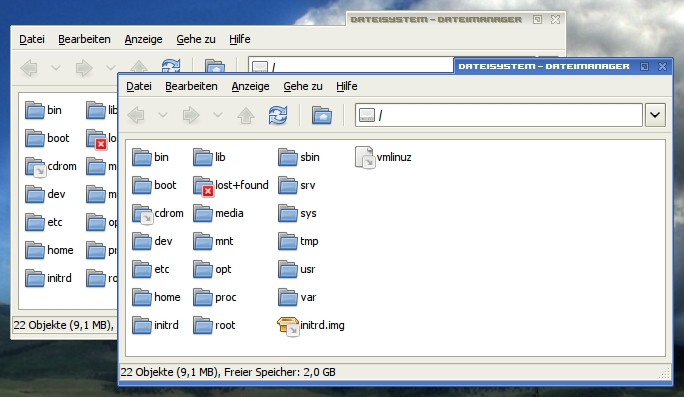Select the bin folder in the back window

click(43, 110)
